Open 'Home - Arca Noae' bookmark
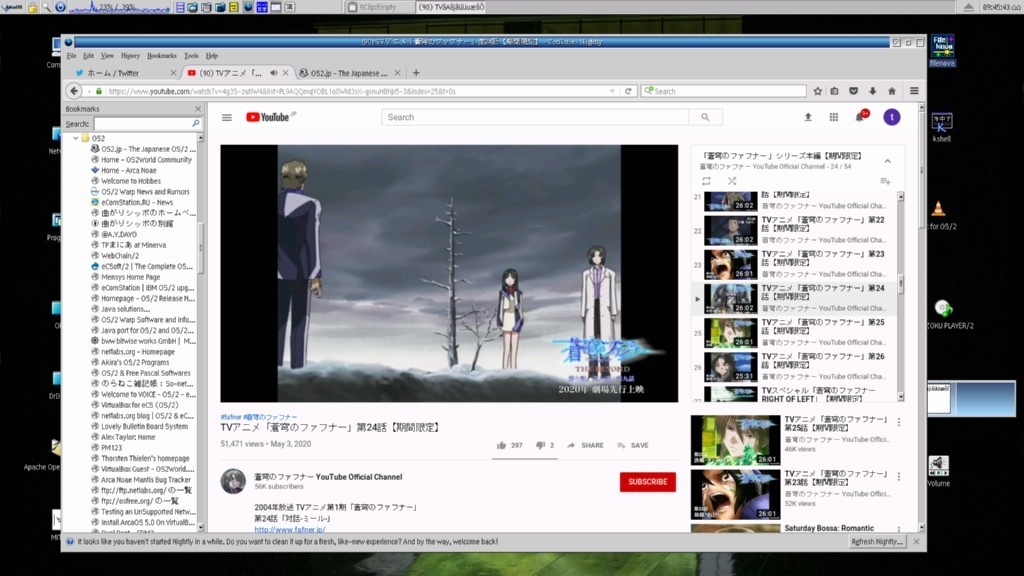1024x576 pixels. pos(128,170)
